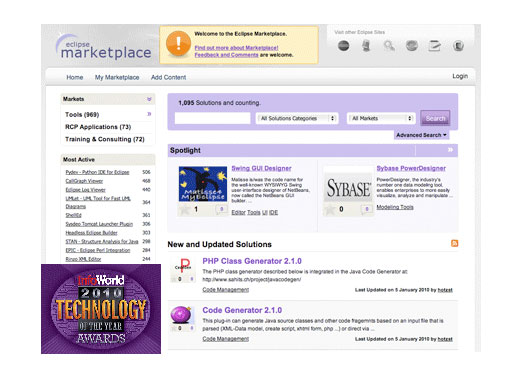Expand Advanced Search options

coord(421,135)
